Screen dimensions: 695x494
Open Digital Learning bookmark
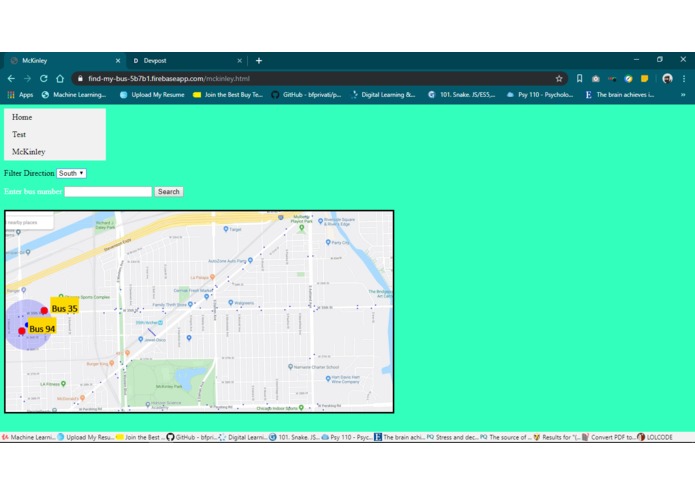click(x=383, y=94)
